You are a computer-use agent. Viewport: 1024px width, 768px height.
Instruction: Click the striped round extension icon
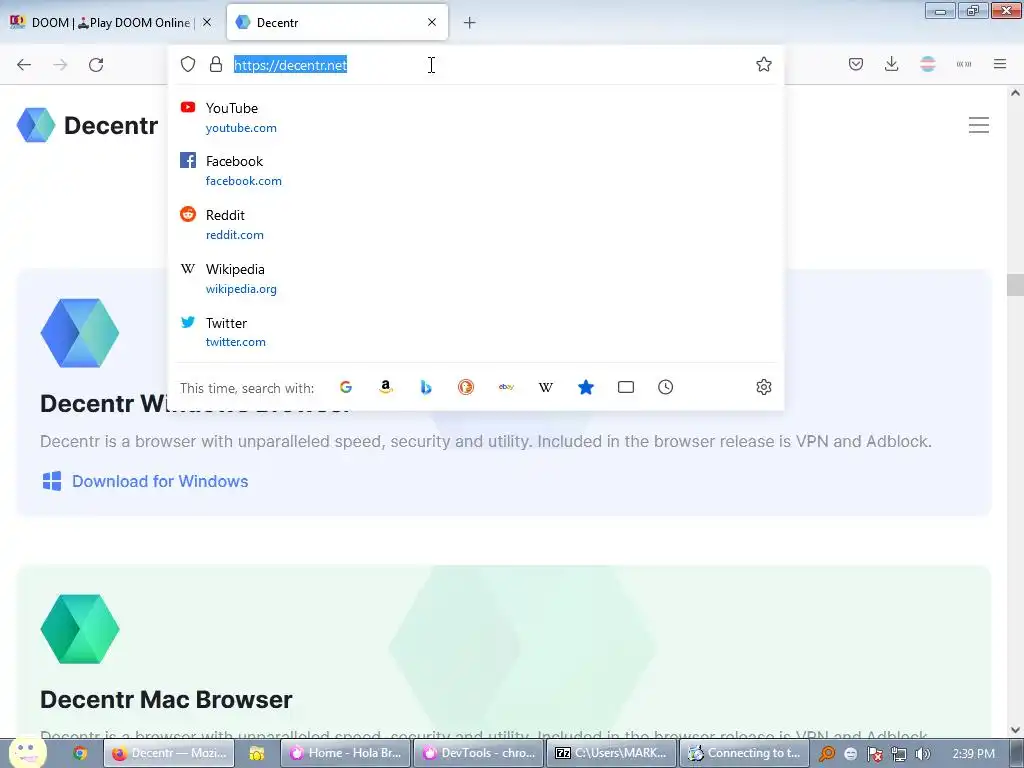(927, 64)
